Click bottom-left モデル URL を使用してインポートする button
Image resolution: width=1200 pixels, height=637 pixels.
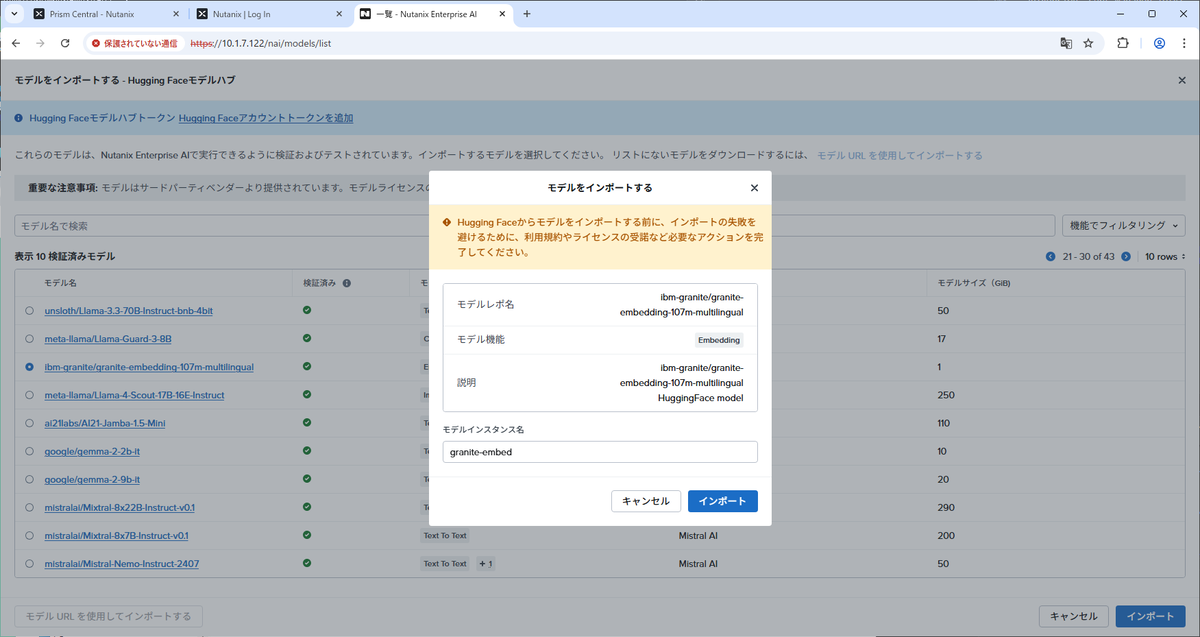[x=109, y=616]
